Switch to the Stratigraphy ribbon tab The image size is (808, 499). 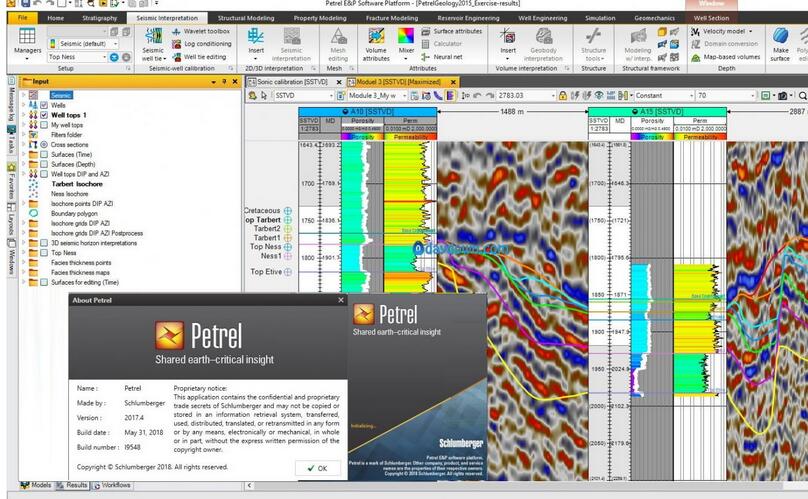(x=99, y=18)
